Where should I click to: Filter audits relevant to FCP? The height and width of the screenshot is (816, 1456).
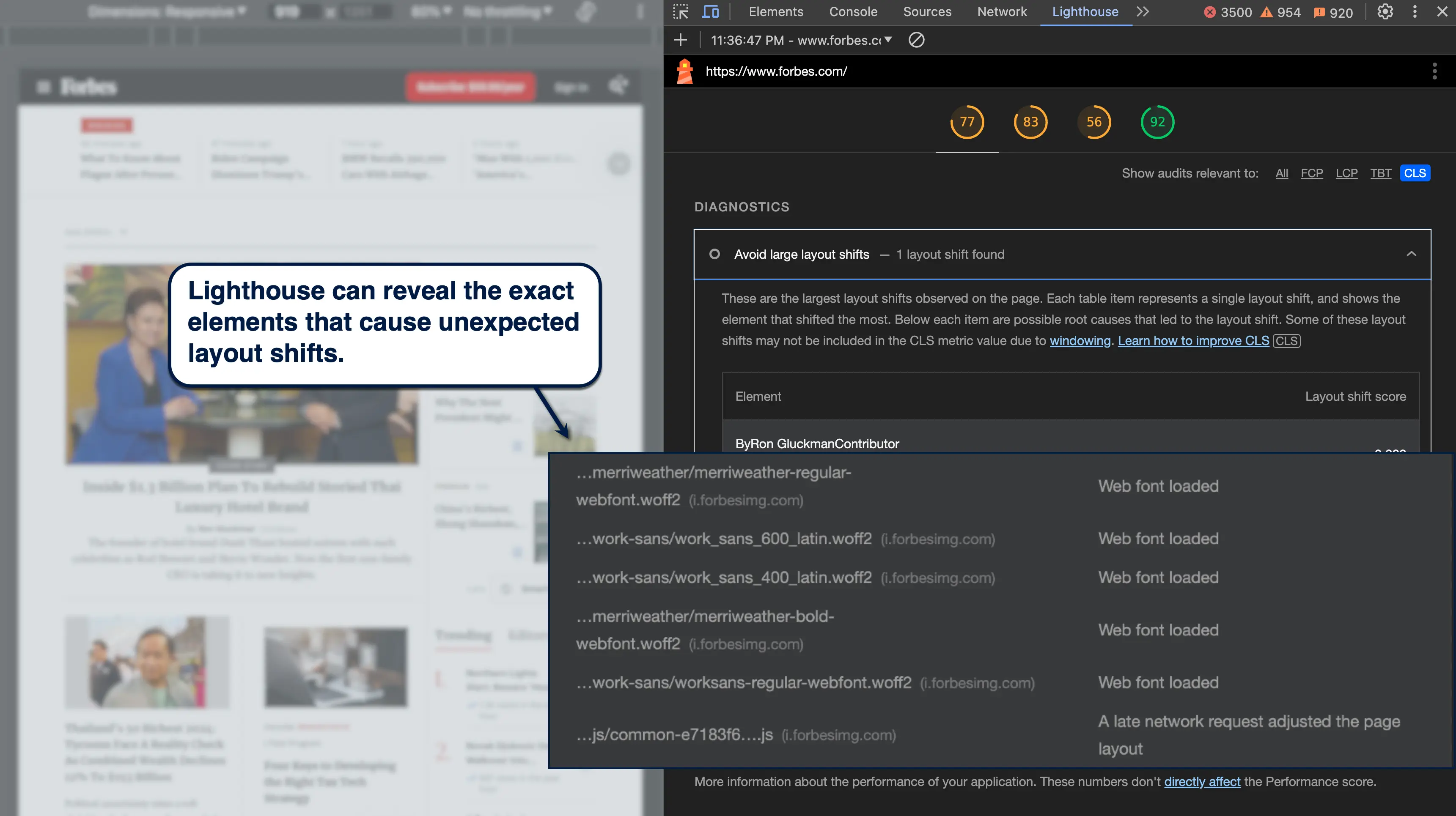pos(1311,173)
